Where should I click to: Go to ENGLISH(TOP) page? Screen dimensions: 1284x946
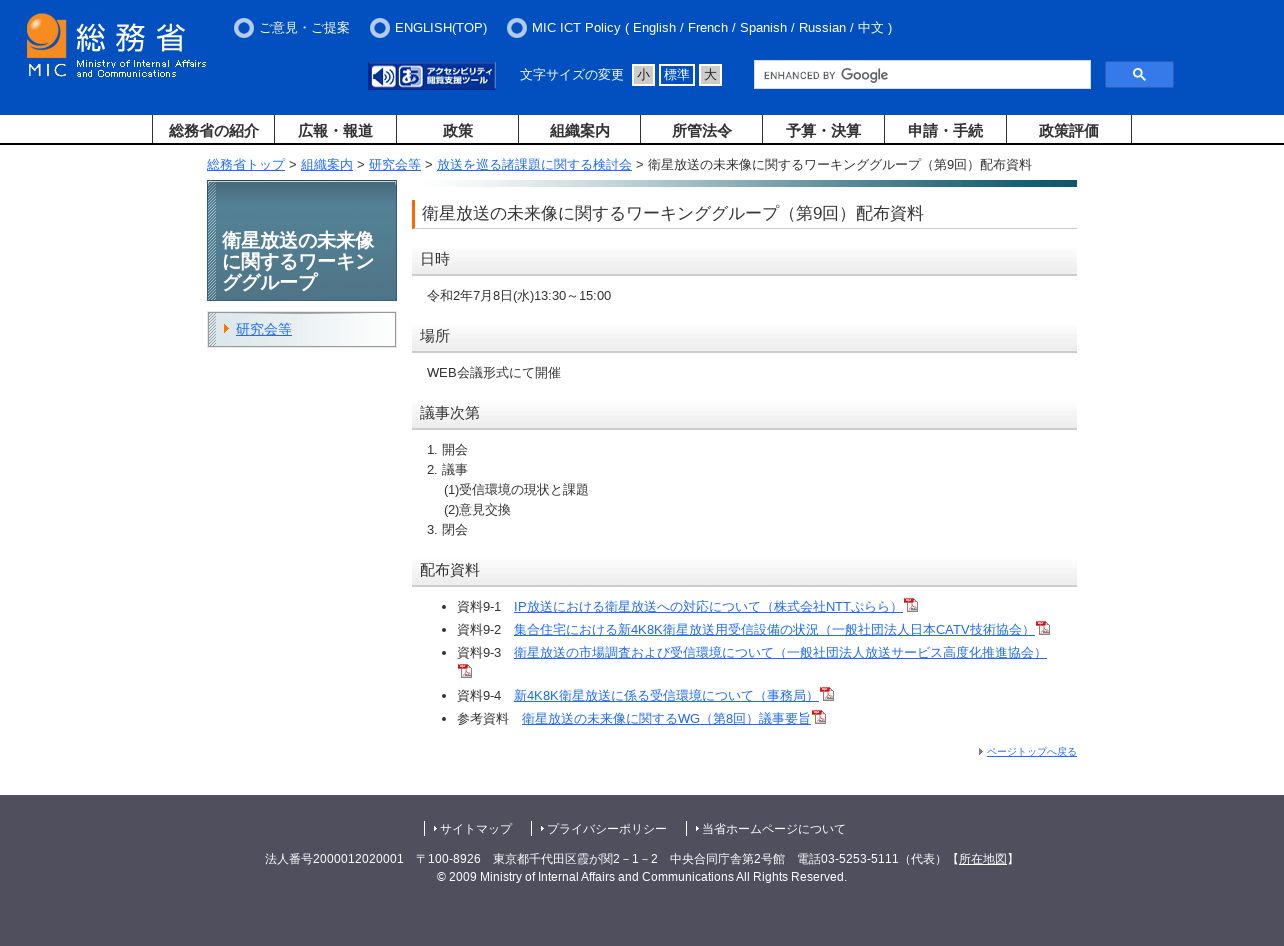click(x=441, y=28)
